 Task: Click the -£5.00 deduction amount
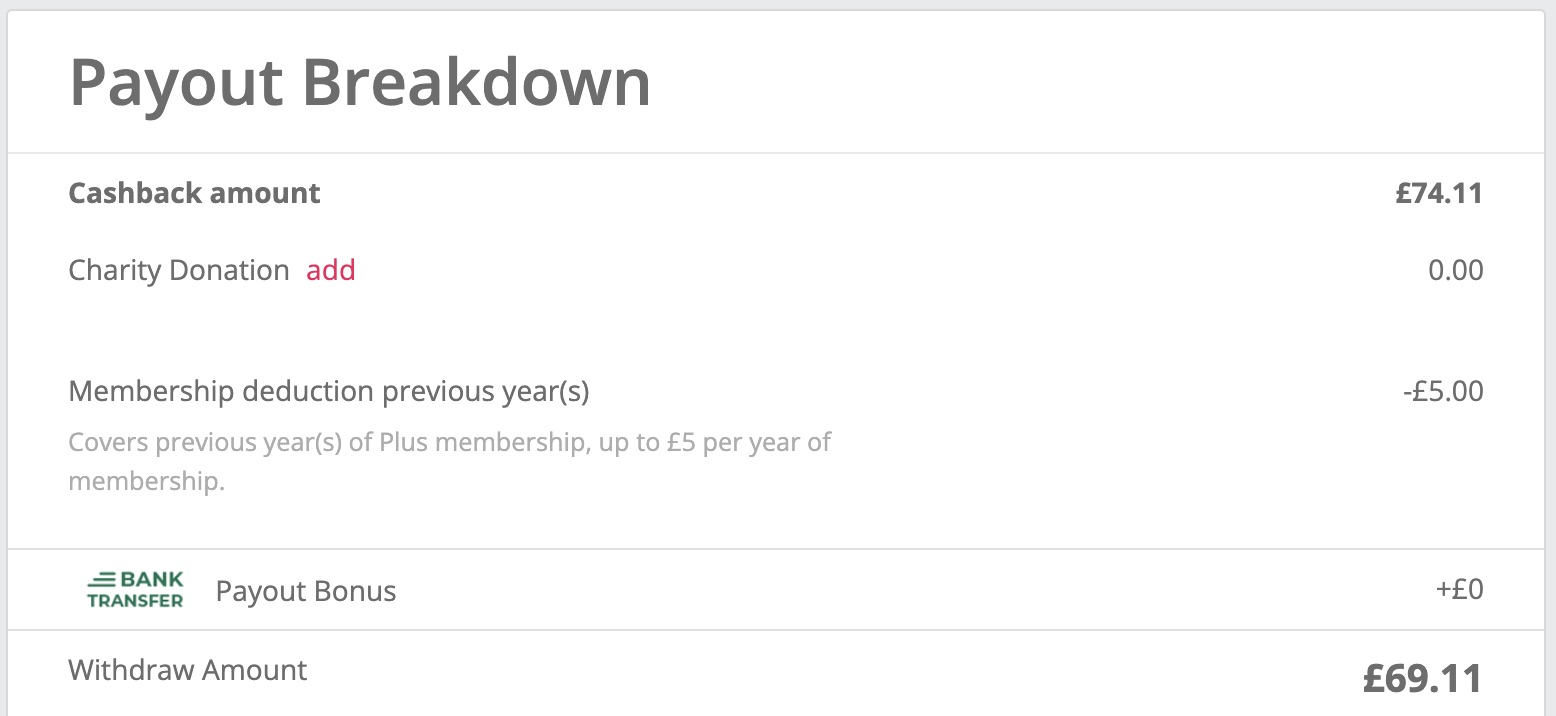click(1444, 391)
